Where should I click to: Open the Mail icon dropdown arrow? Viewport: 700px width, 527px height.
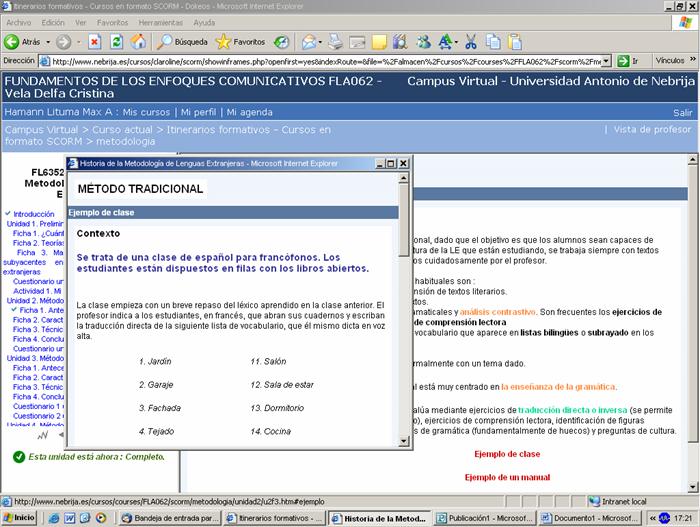[321, 42]
